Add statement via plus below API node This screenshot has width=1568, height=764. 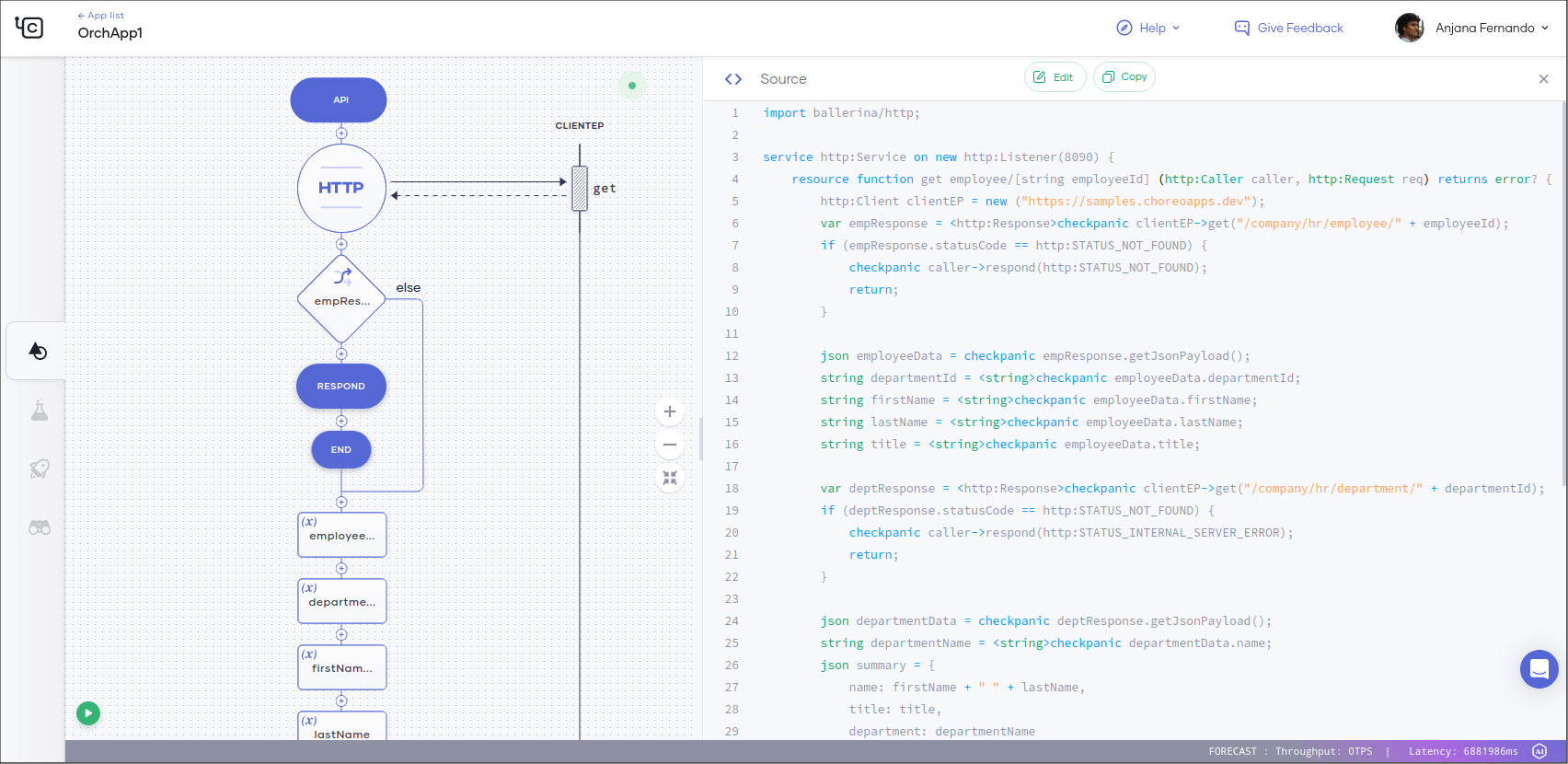pyautogui.click(x=341, y=133)
